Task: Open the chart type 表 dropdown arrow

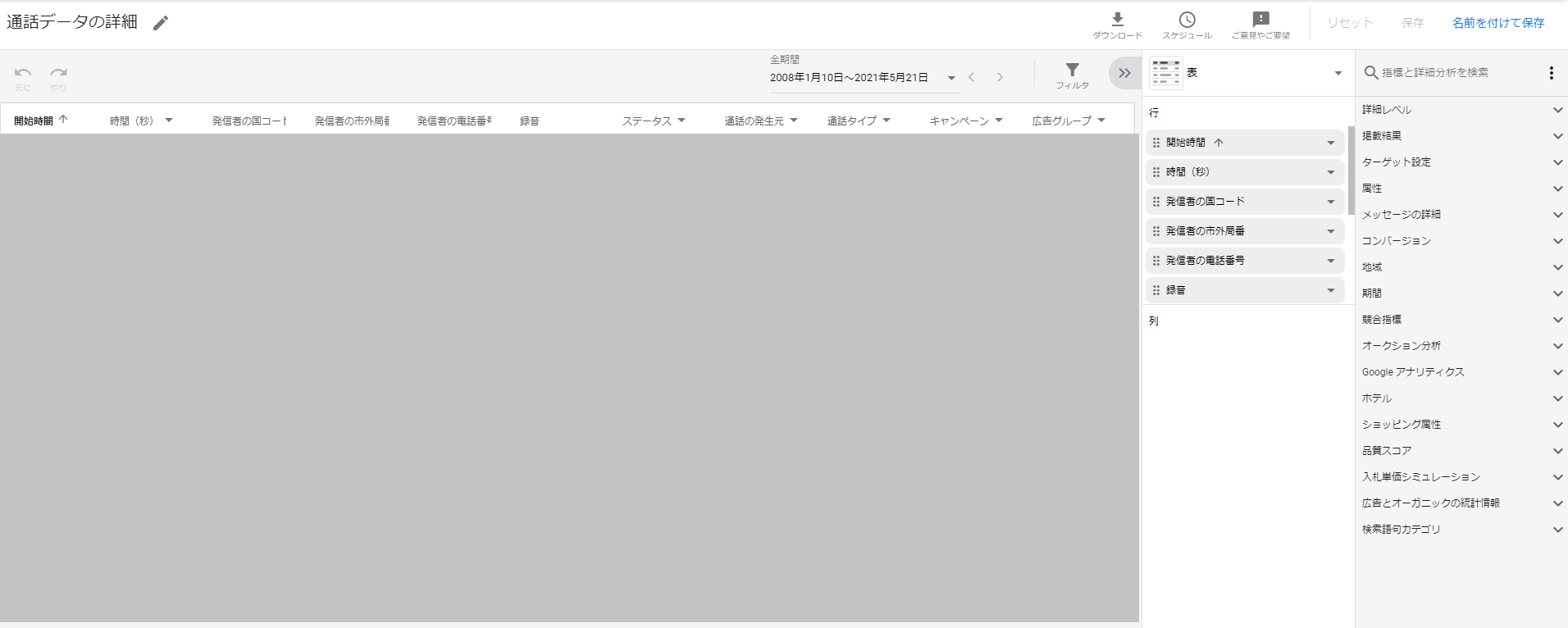Action: point(1338,73)
